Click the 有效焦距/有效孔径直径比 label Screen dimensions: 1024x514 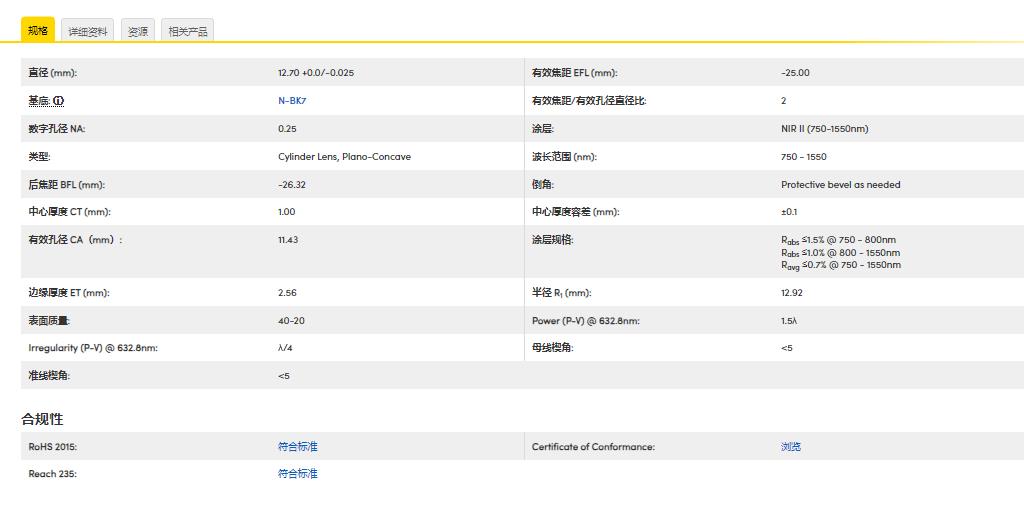point(589,101)
